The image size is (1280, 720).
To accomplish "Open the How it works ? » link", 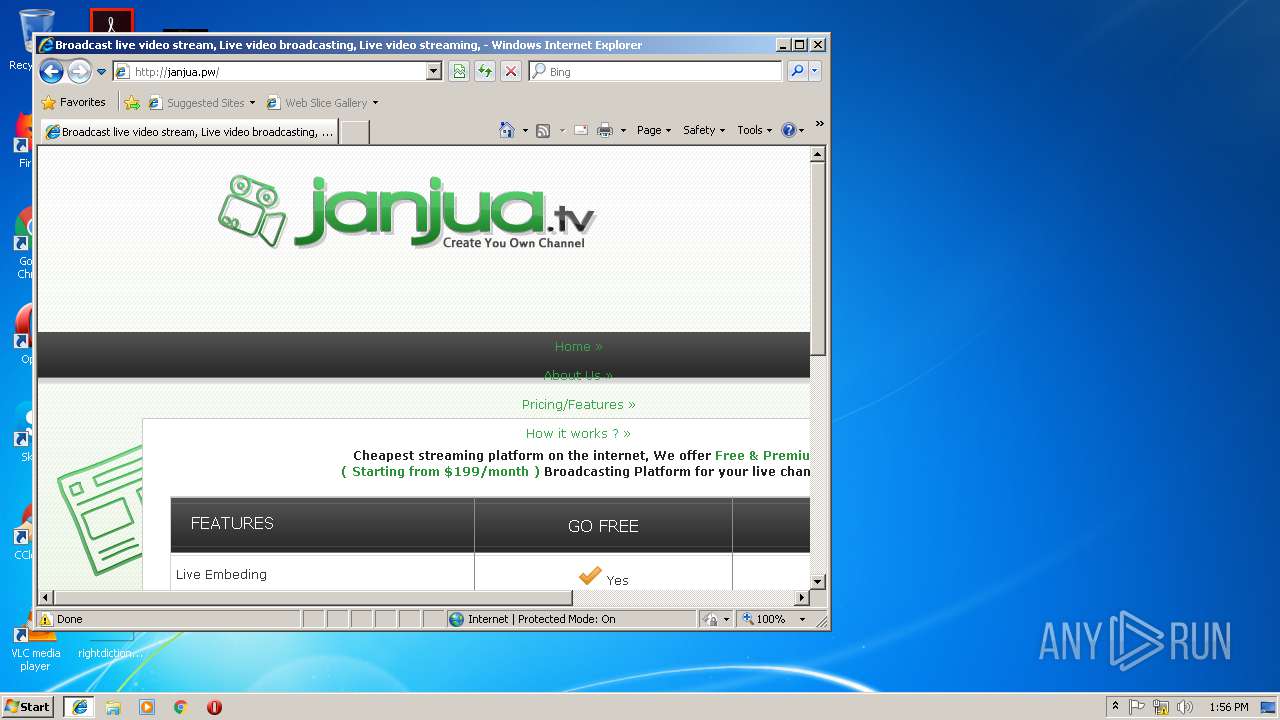I will [578, 434].
